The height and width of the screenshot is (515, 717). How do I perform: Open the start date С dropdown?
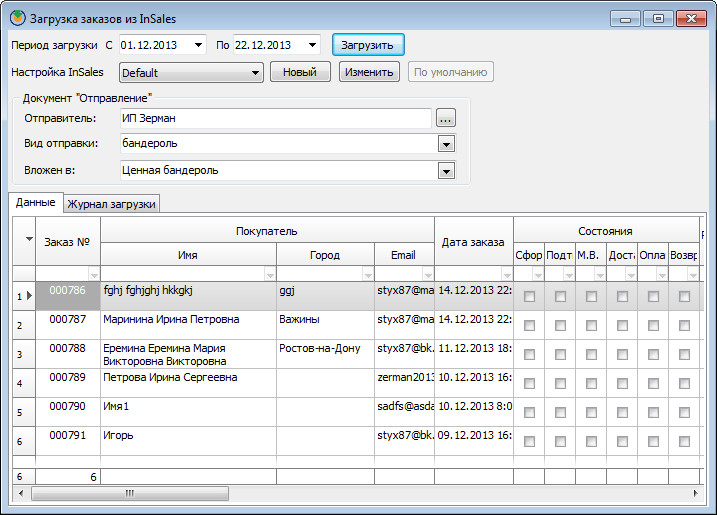click(197, 45)
